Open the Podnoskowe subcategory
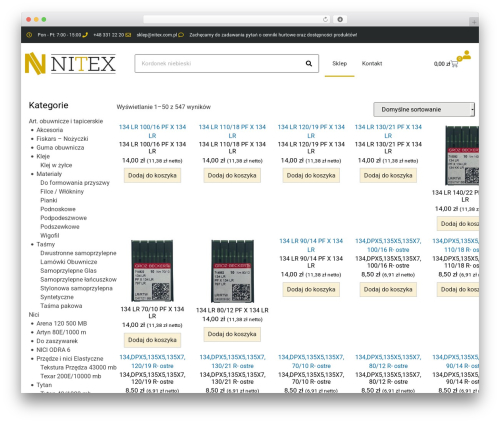 [58, 209]
